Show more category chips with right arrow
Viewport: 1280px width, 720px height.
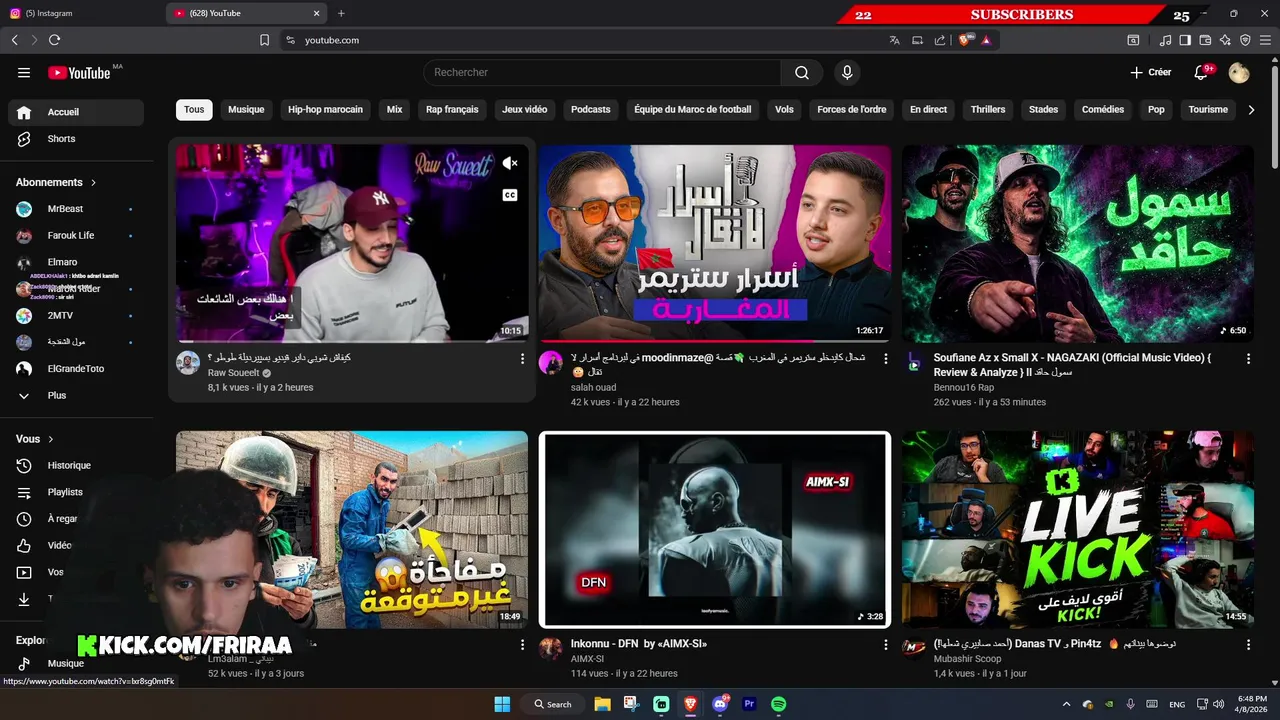(1250, 110)
